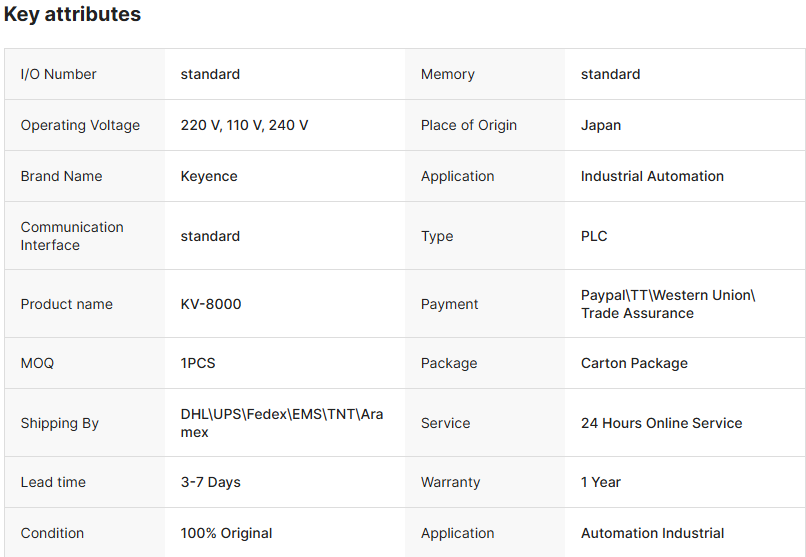Viewport: 806px width, 557px height.
Task: Select the 'Industrial Automation' application value
Action: pos(652,176)
